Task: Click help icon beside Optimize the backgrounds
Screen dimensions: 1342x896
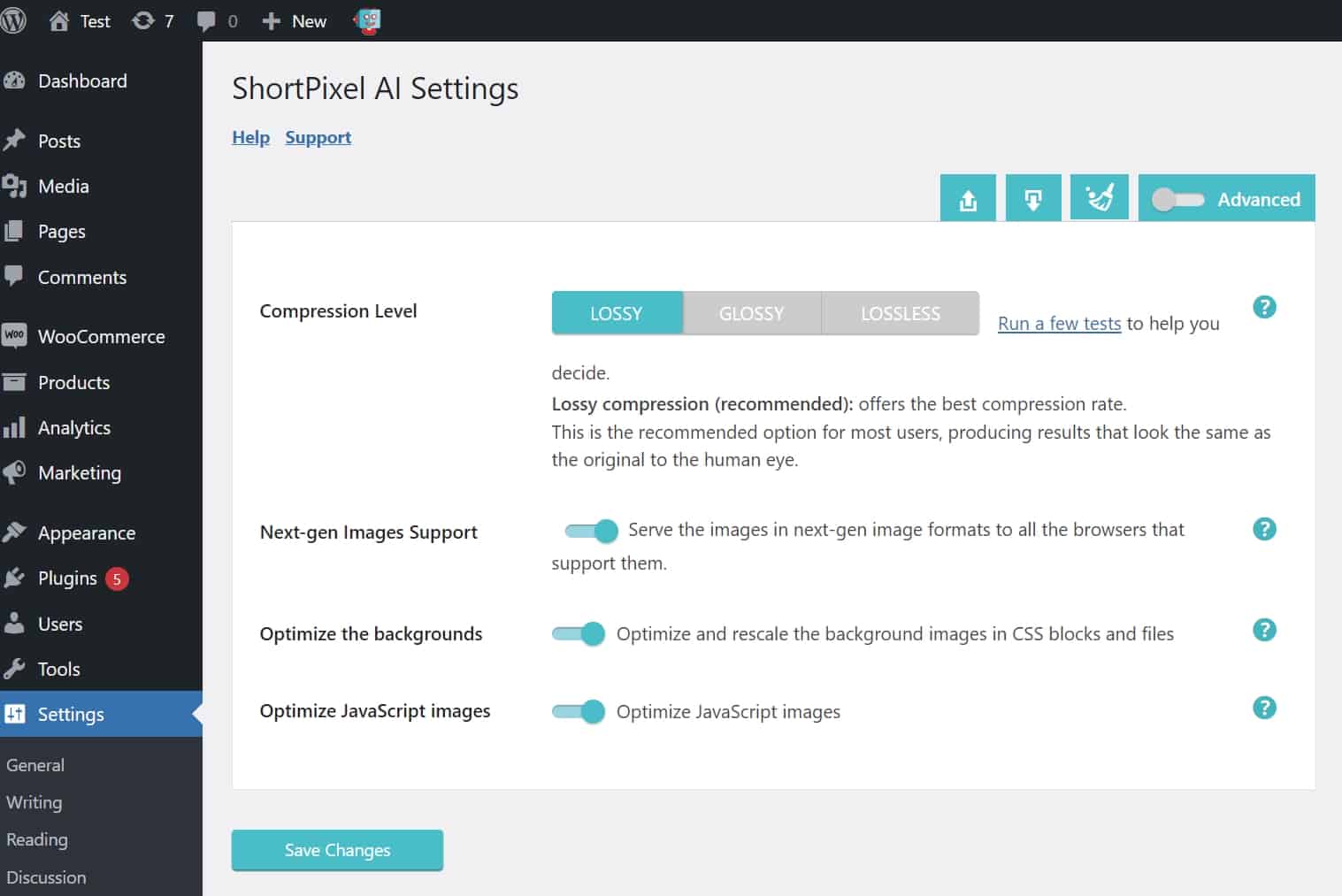Action: point(1264,630)
